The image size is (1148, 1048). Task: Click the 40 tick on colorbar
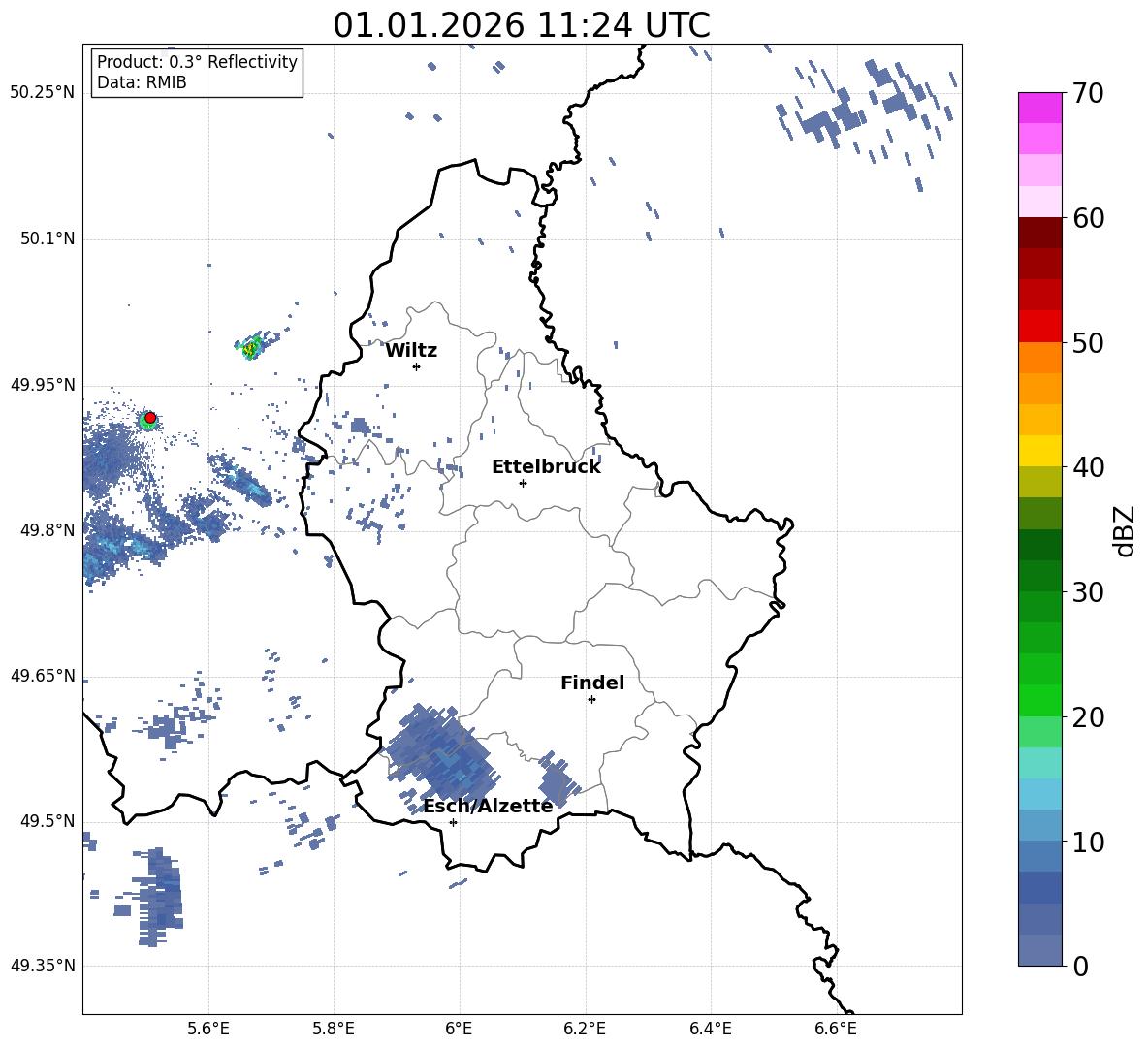point(1088,467)
